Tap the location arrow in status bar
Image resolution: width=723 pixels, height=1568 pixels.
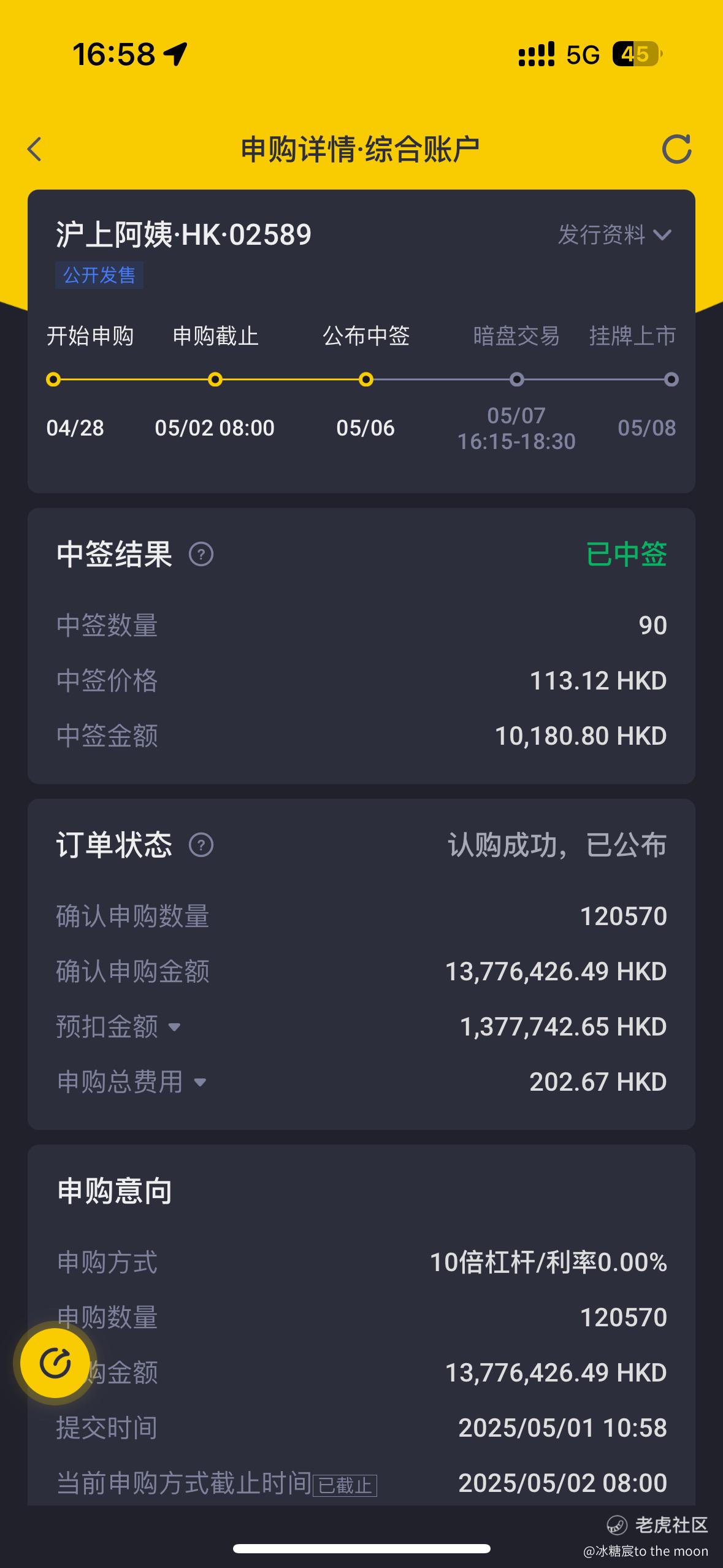pos(175,54)
